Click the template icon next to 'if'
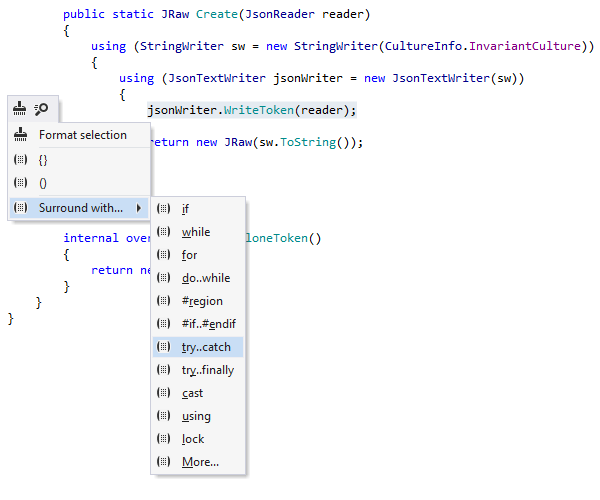Screen dimensions: 600x500 [x=164, y=209]
